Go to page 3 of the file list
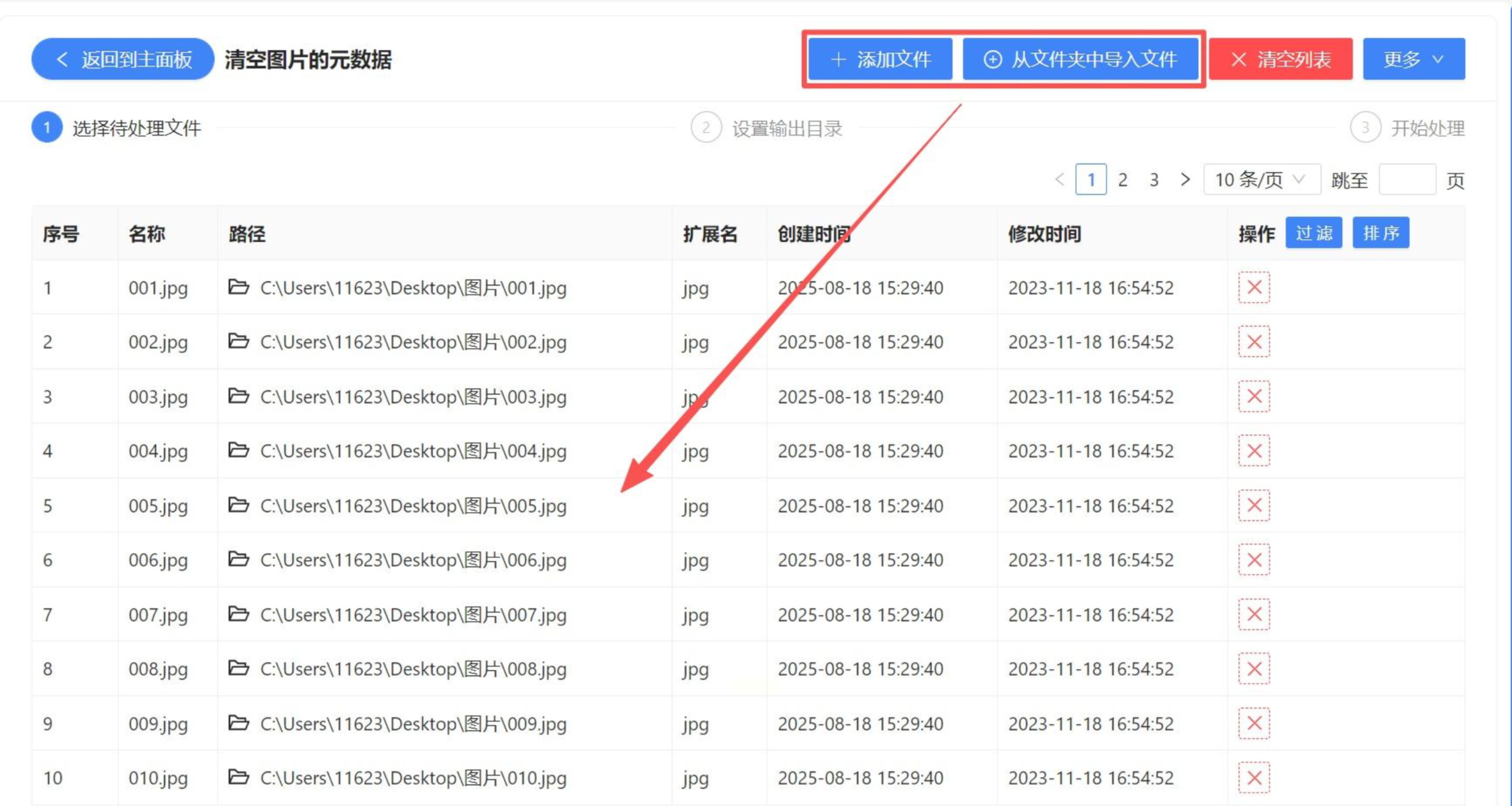Viewport: 1512px width, 806px height. click(1154, 180)
